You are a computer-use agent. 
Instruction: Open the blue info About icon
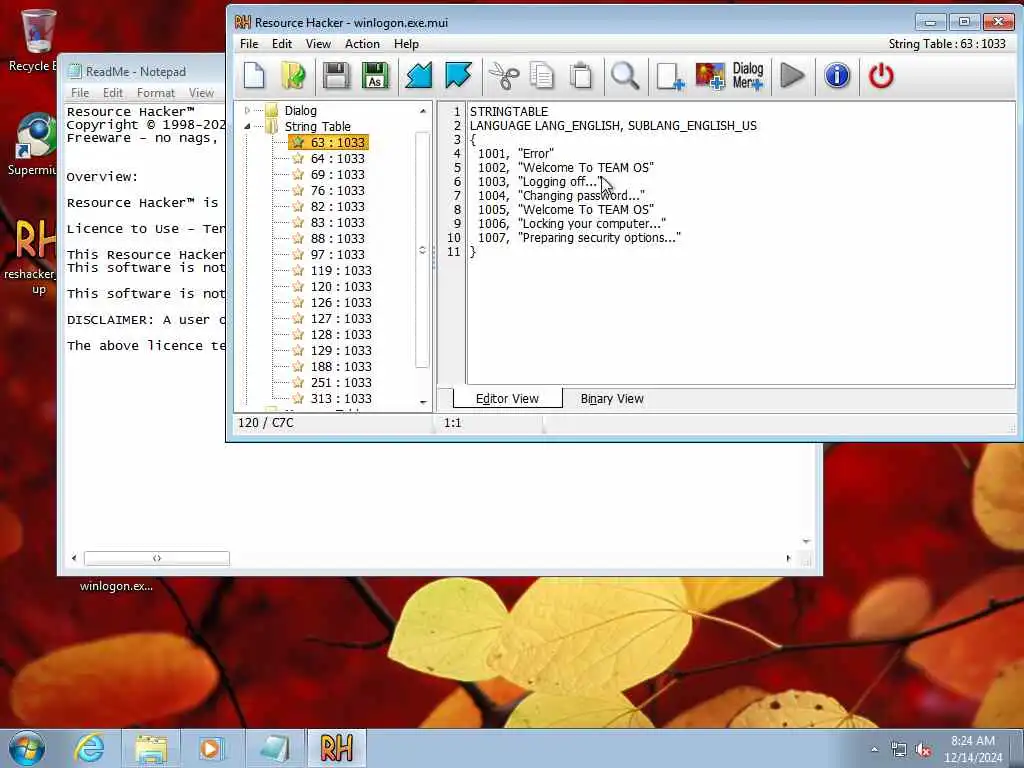click(x=837, y=76)
